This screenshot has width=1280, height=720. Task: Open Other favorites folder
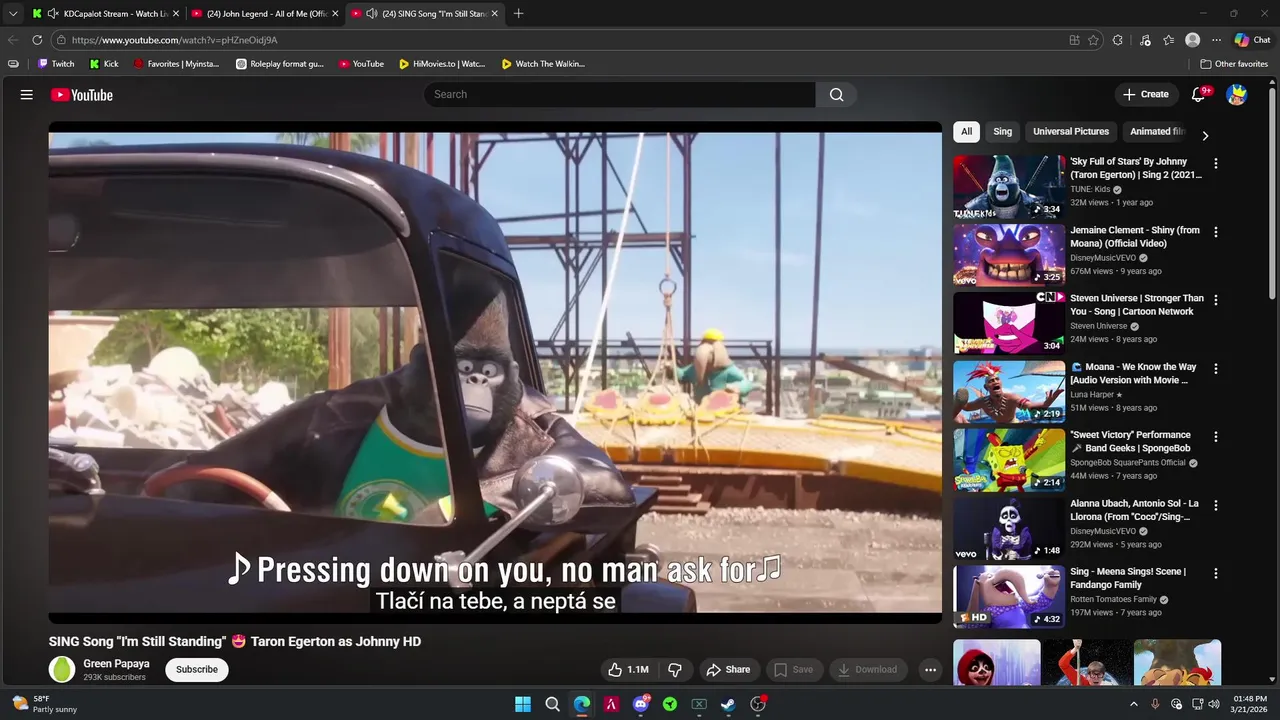tap(1235, 64)
